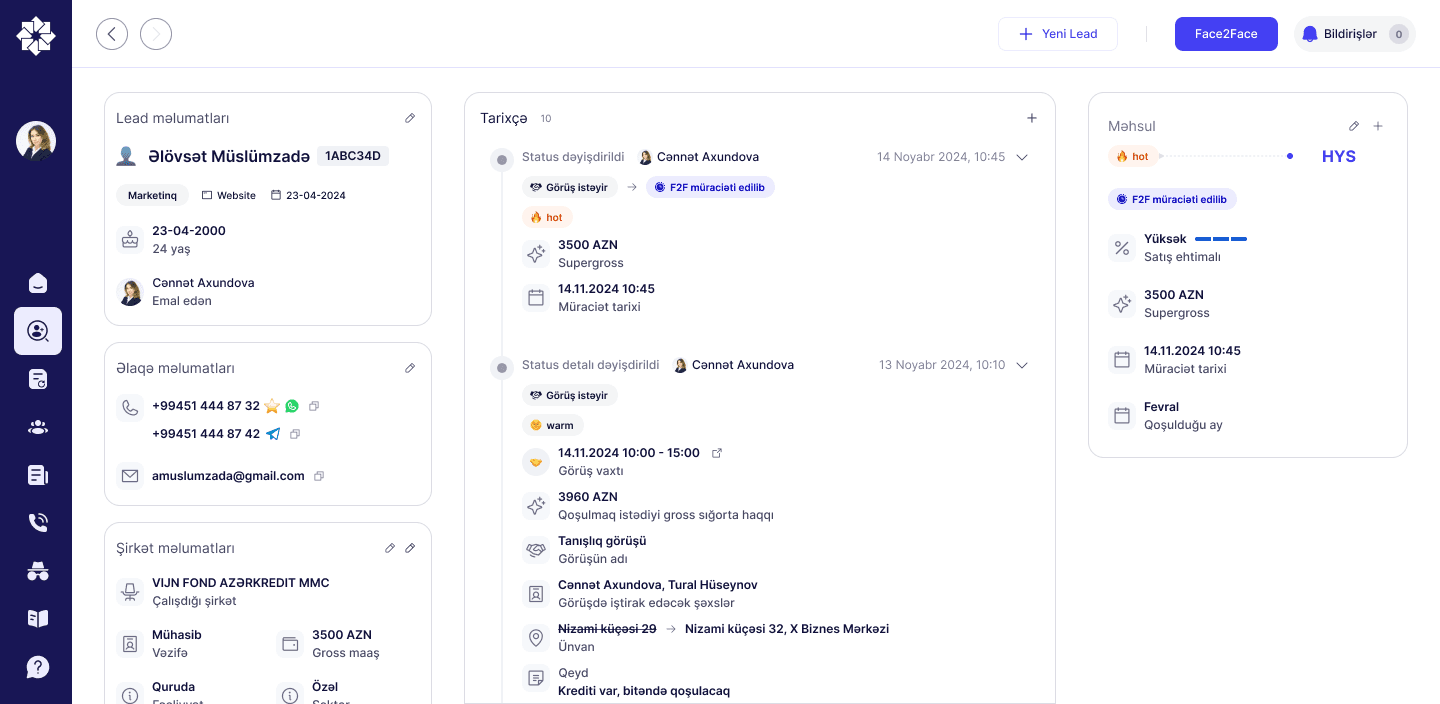
Task: Copy the gmail email address
Action: pos(319,476)
